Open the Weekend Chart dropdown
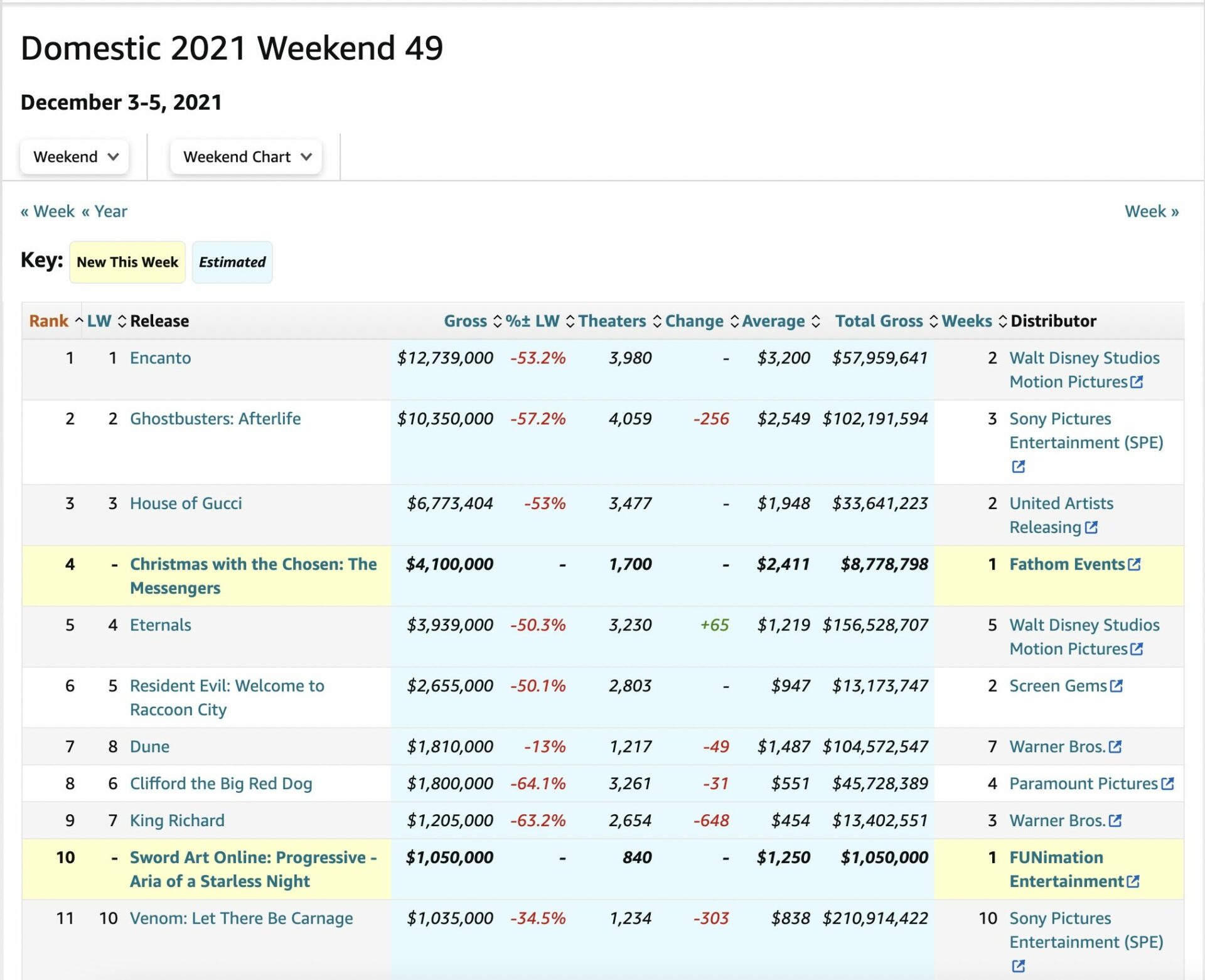This screenshot has height=980, width=1205. (246, 156)
